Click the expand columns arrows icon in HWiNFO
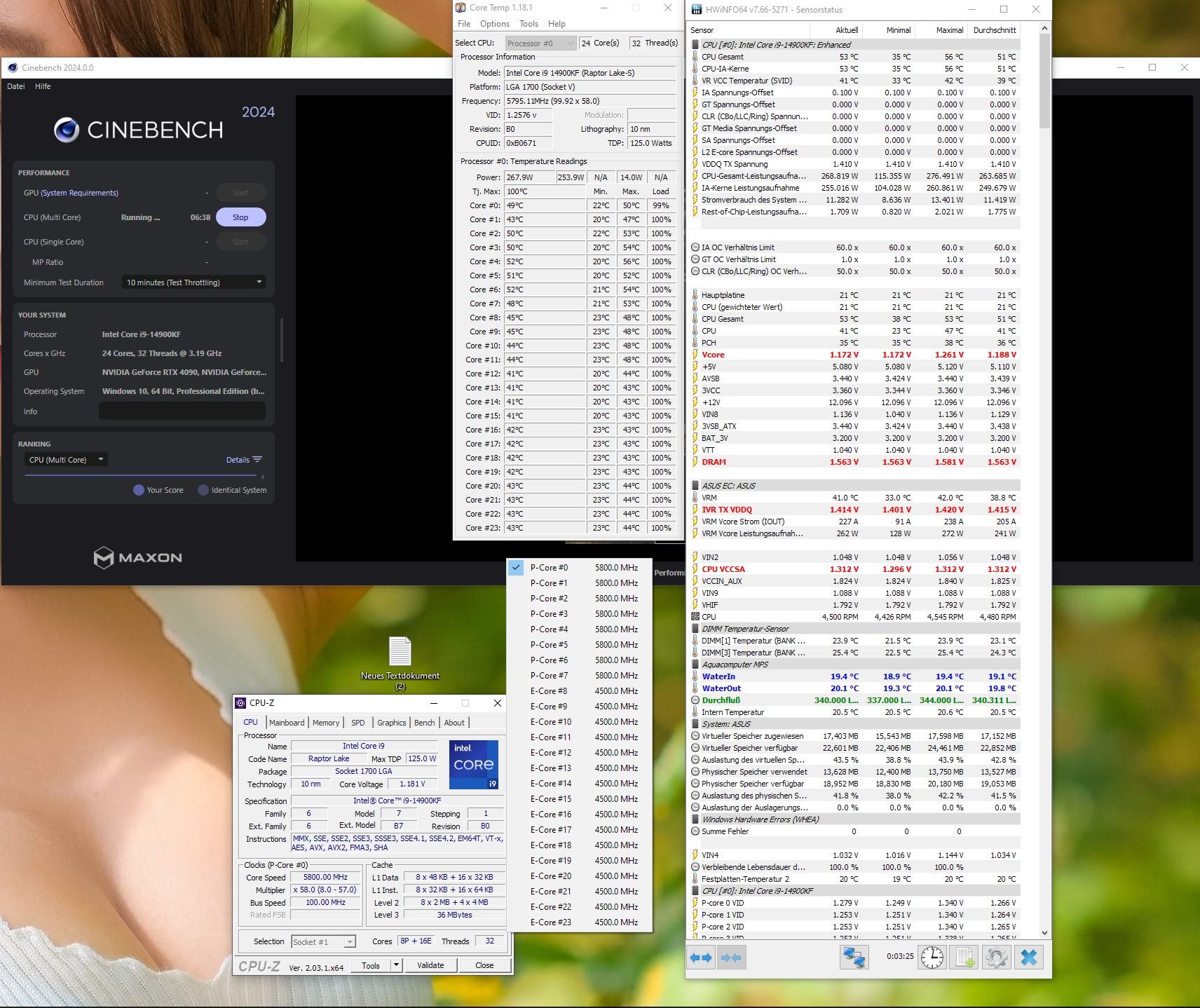 point(702,958)
